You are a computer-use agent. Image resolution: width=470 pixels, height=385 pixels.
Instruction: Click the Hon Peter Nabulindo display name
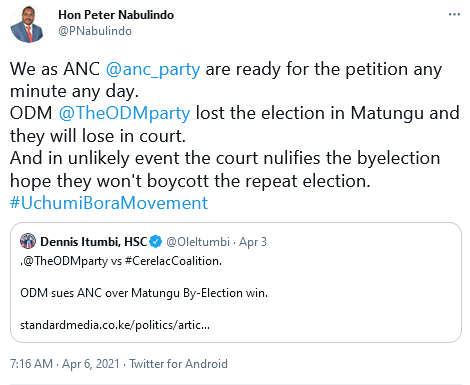(116, 15)
